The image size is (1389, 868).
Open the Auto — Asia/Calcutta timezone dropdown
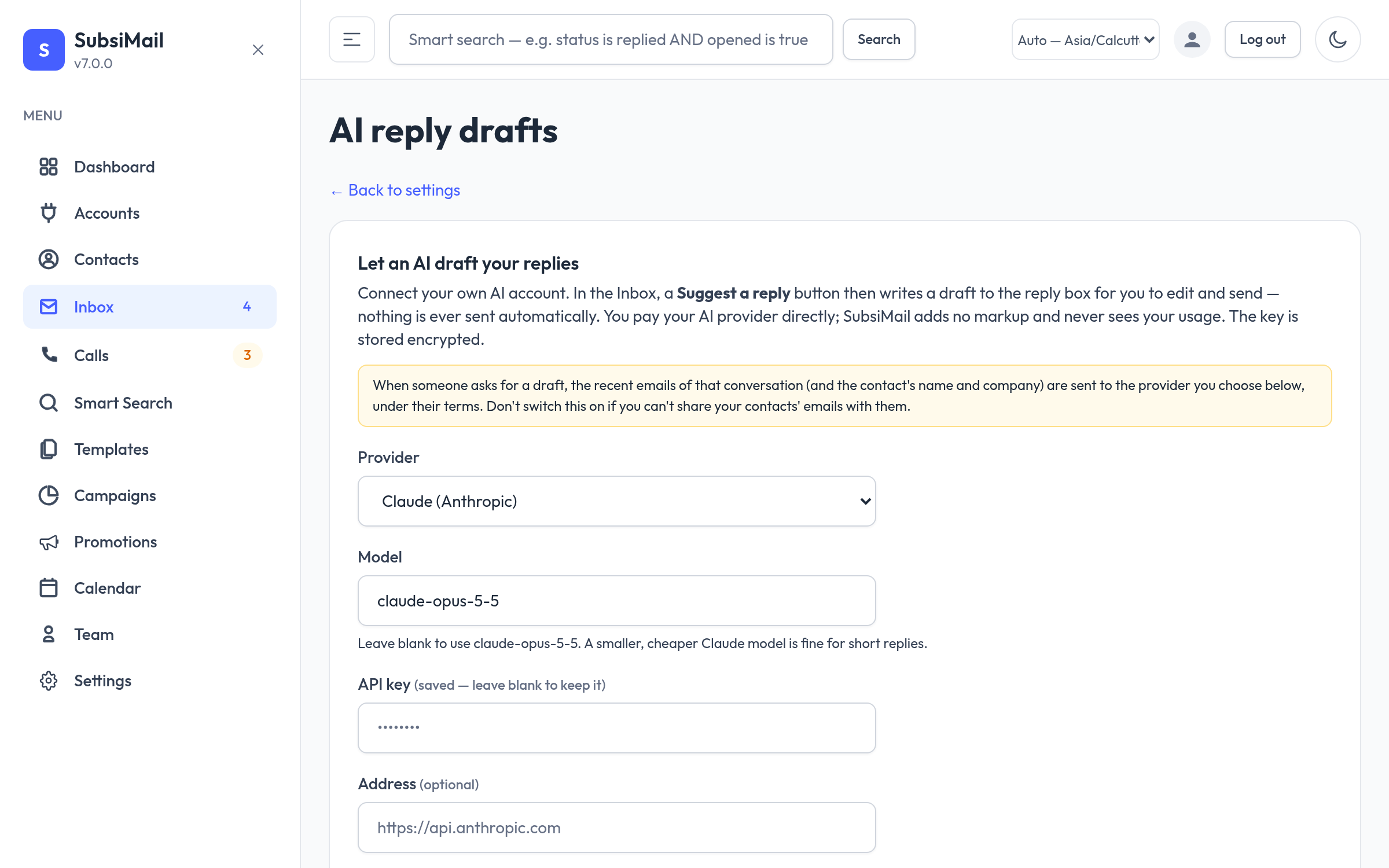click(x=1085, y=39)
